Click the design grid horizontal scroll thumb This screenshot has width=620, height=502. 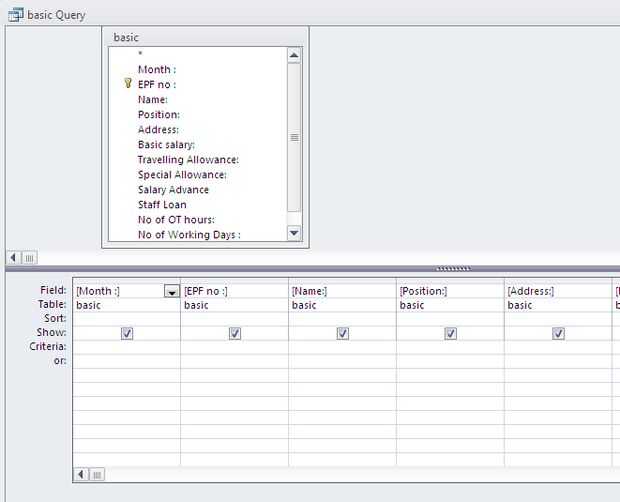(97, 474)
